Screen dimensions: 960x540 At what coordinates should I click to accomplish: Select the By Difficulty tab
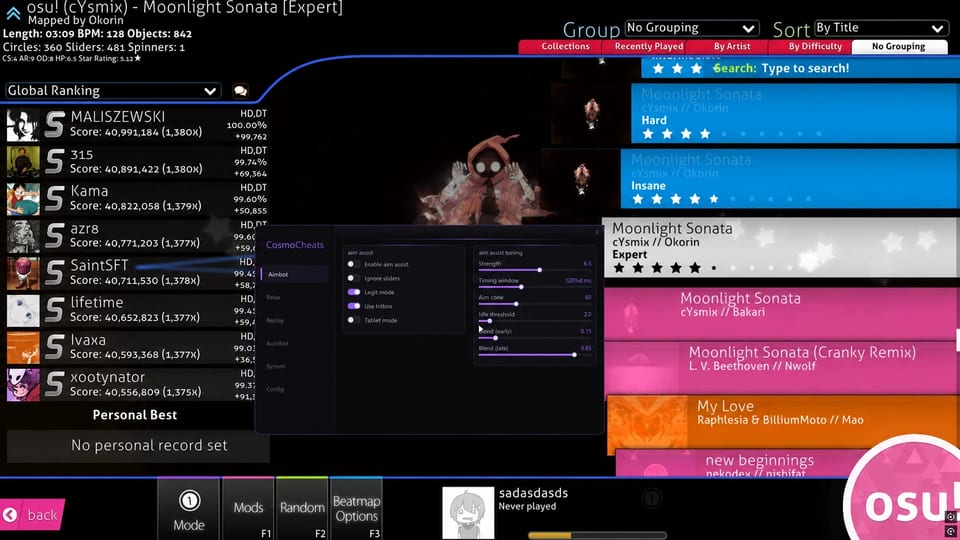pos(815,47)
